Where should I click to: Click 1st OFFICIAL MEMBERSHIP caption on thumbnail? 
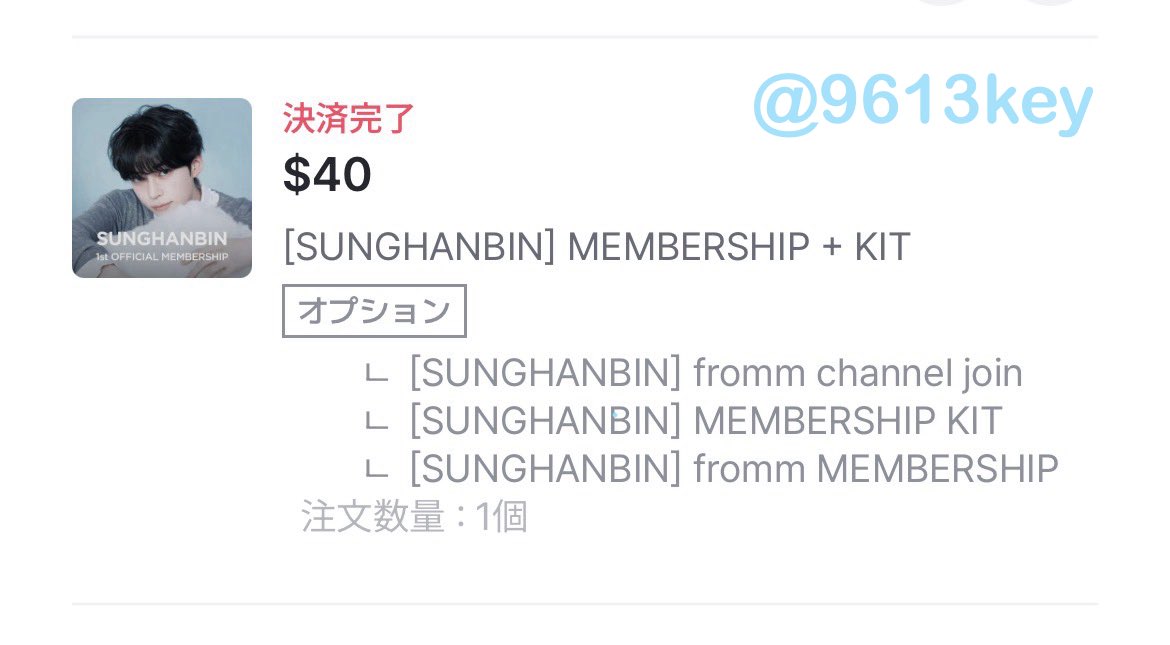pos(162,257)
